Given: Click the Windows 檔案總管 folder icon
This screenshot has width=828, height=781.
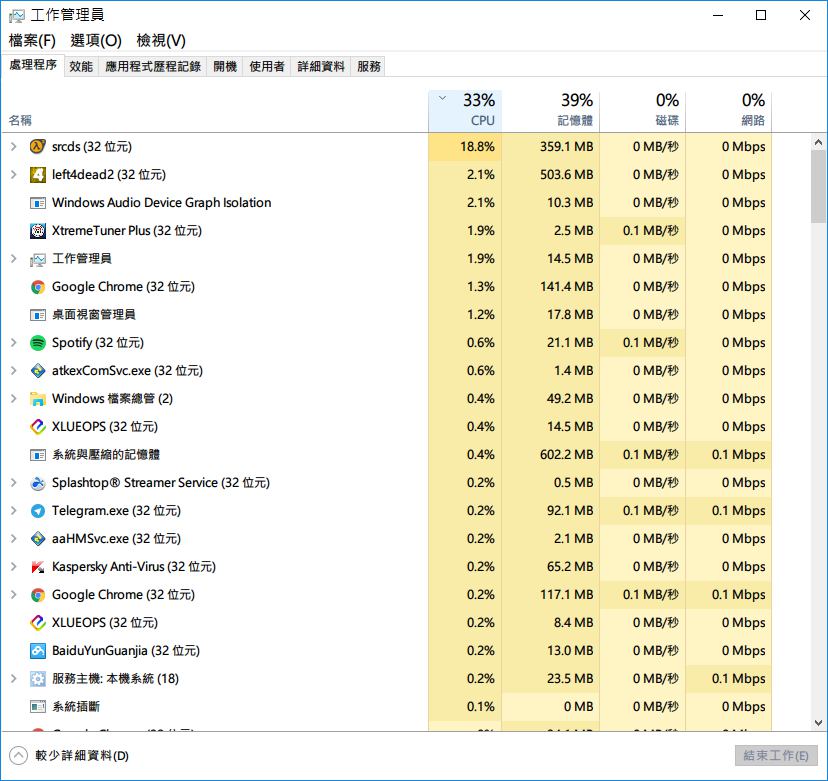Looking at the screenshot, I should (37, 399).
